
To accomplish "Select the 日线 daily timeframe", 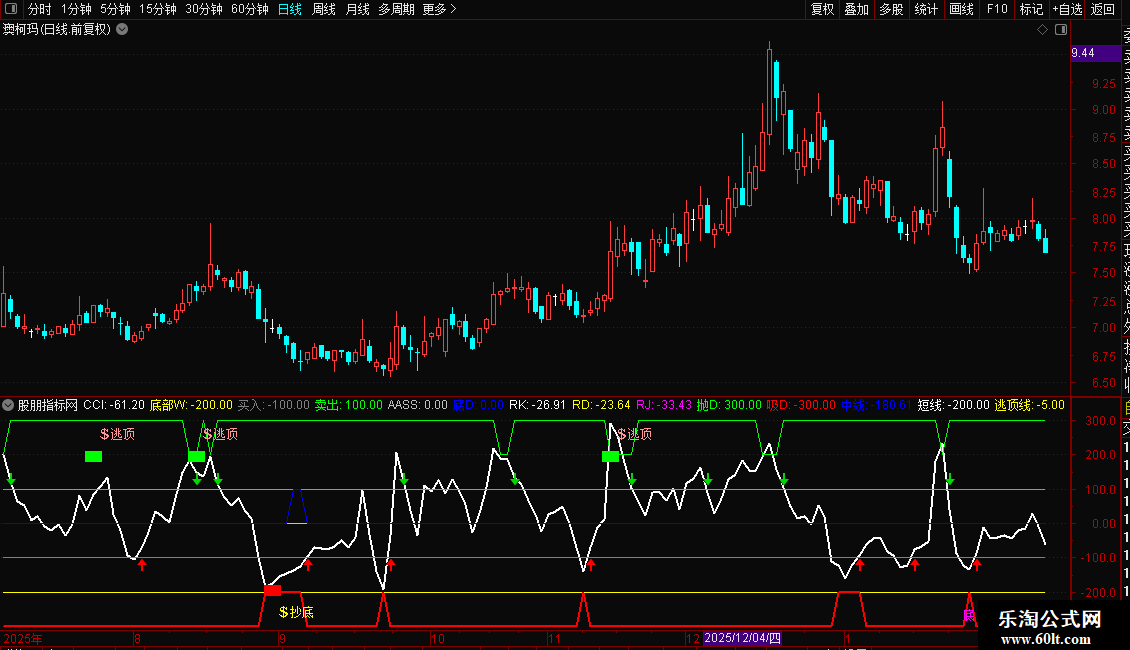I will click(x=290, y=9).
